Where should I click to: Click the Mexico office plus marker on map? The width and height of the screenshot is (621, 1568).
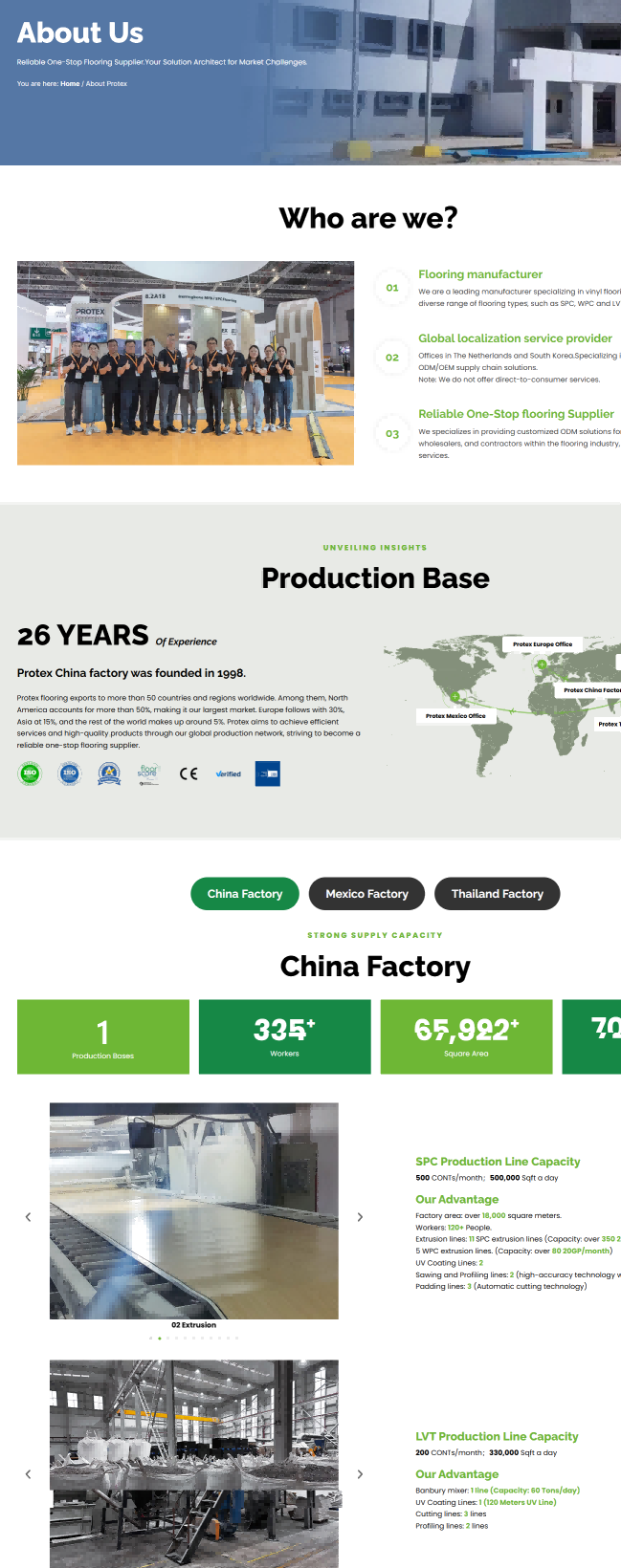tap(455, 696)
